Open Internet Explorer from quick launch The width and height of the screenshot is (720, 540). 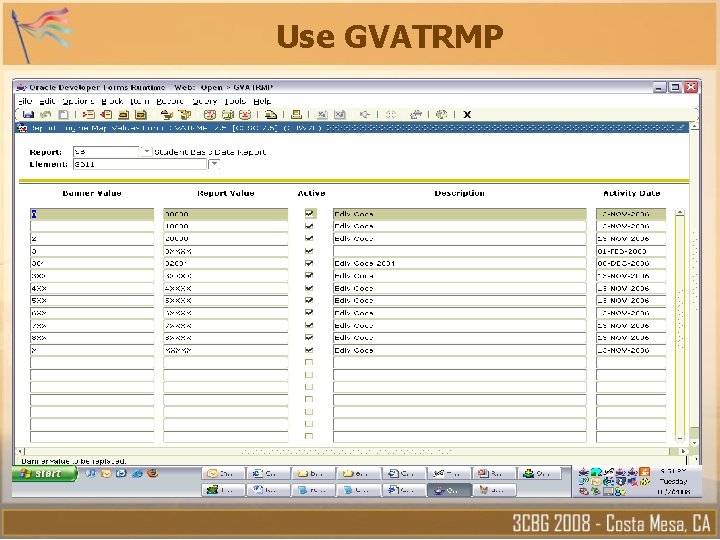coord(137,473)
